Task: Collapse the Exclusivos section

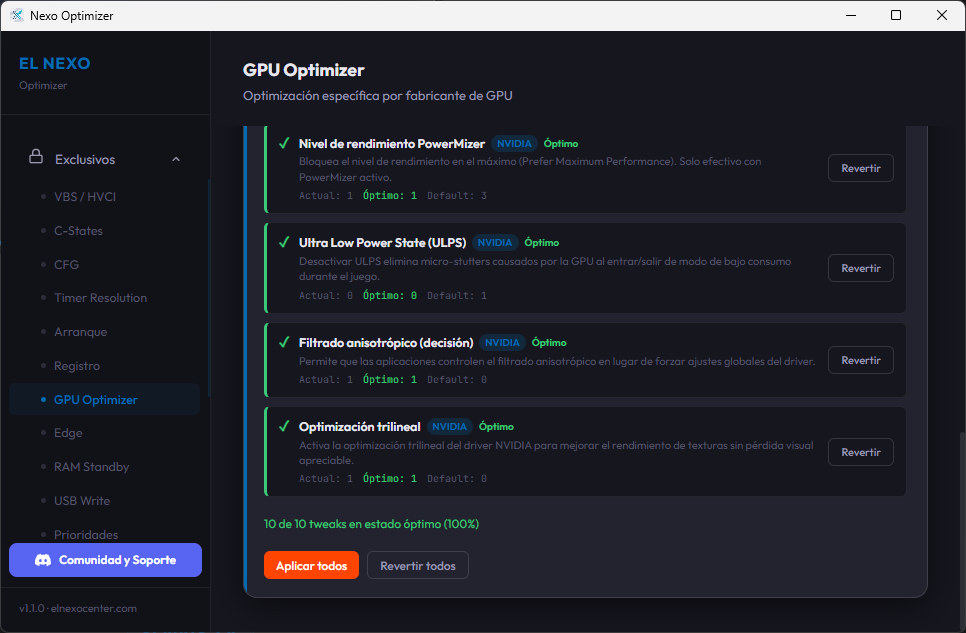Action: pos(176,159)
